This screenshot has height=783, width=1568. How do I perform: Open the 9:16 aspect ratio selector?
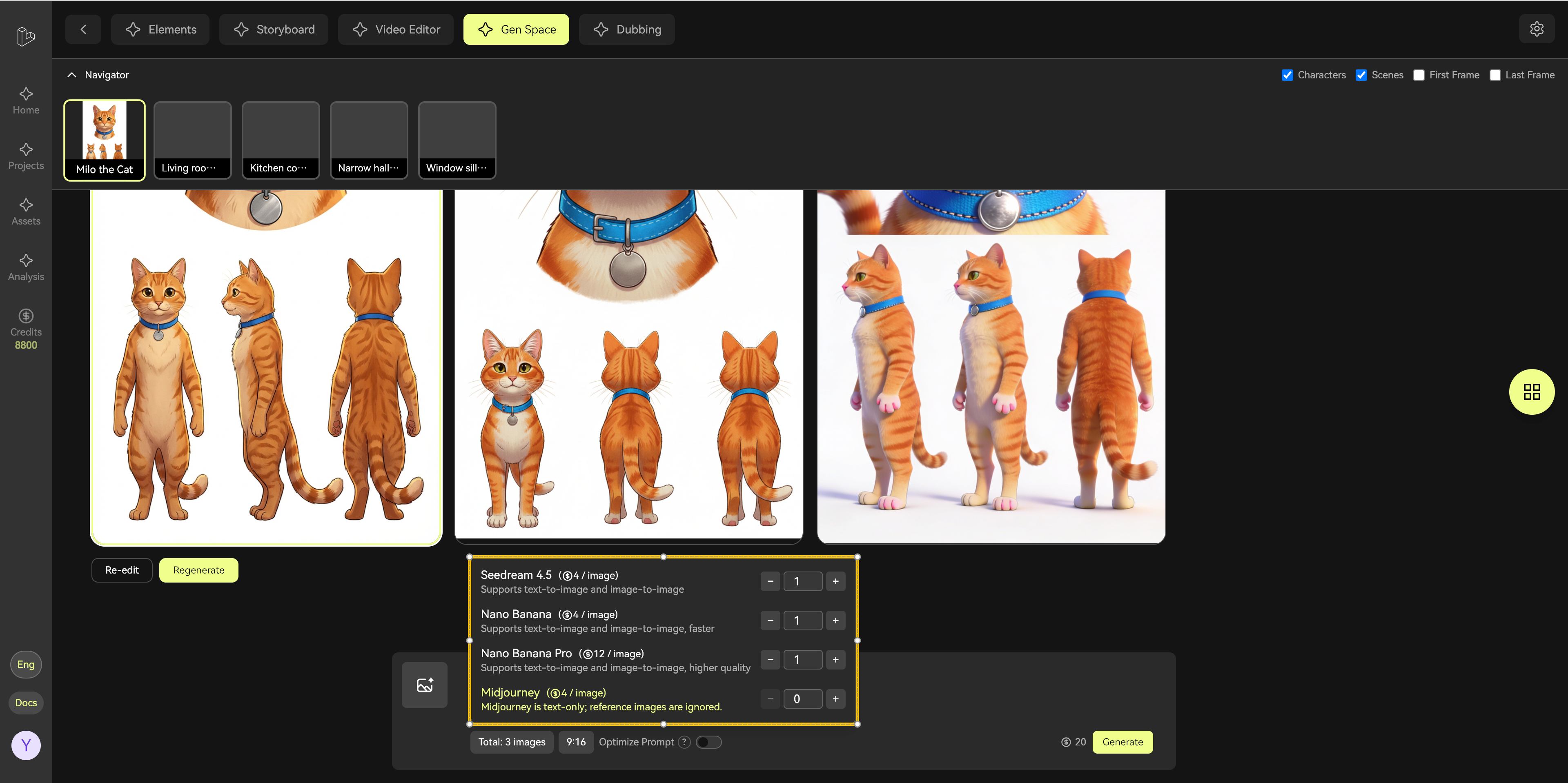tap(575, 742)
